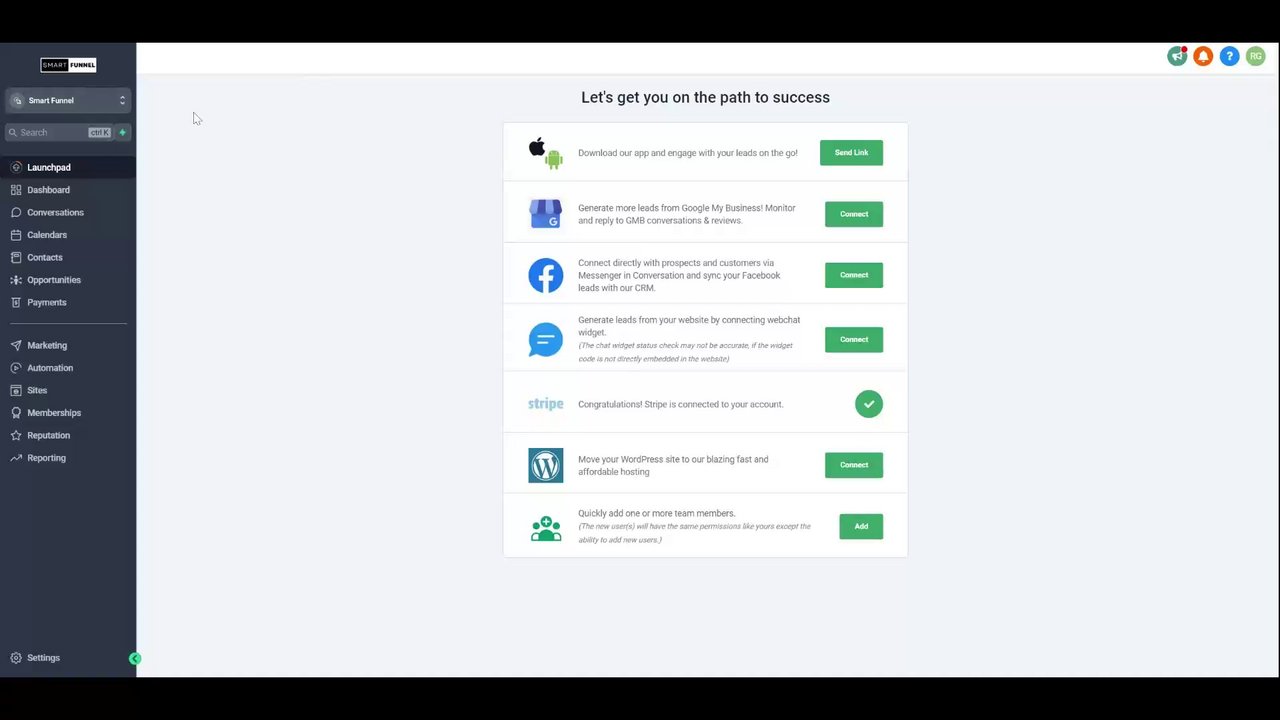Screen dimensions: 1280x720
Task: Click the Facebook logo icon
Action: pos(546,275)
